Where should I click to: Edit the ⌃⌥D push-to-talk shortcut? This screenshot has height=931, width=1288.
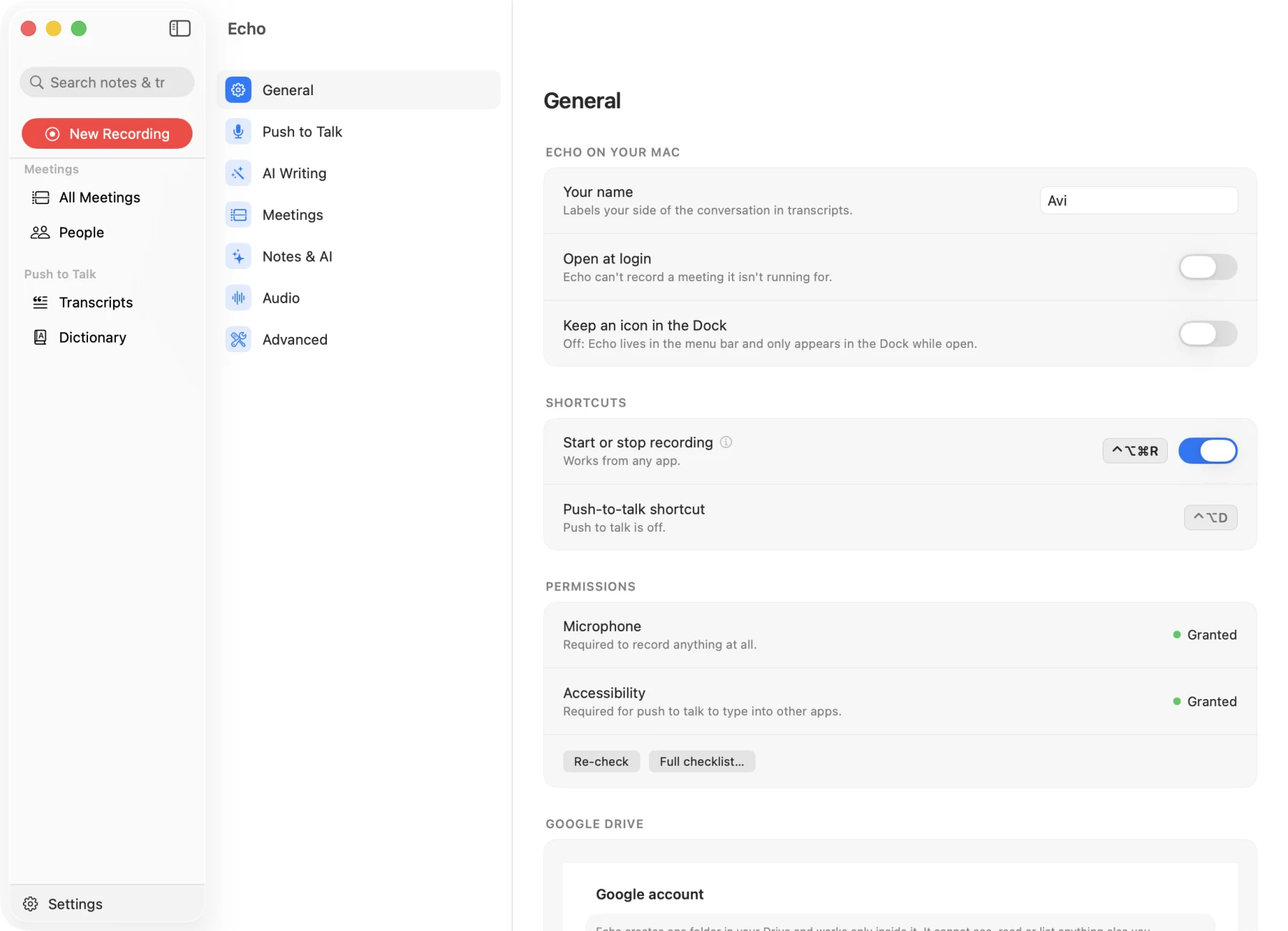pyautogui.click(x=1211, y=517)
